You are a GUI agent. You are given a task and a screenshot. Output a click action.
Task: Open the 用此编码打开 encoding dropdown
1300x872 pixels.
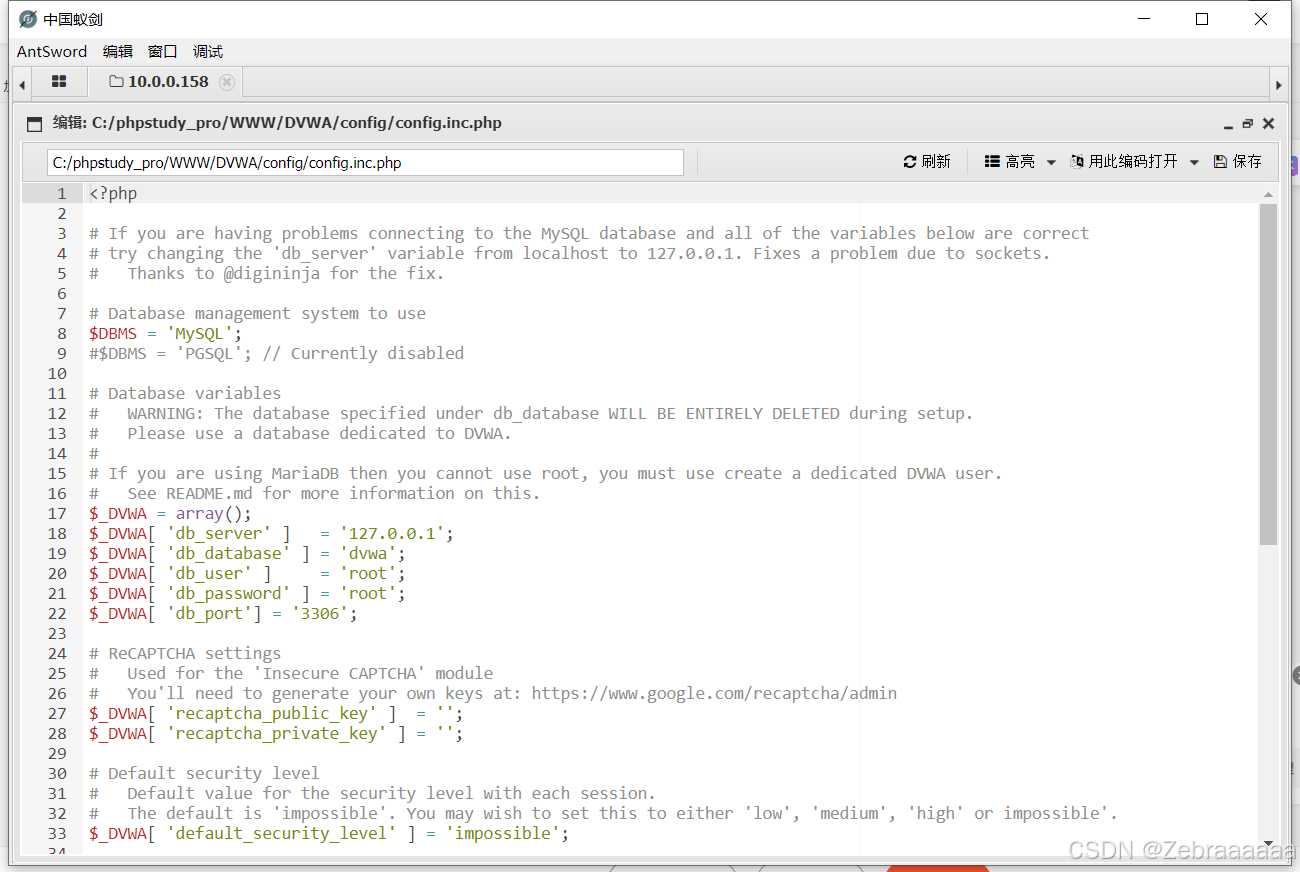[x=1134, y=162]
